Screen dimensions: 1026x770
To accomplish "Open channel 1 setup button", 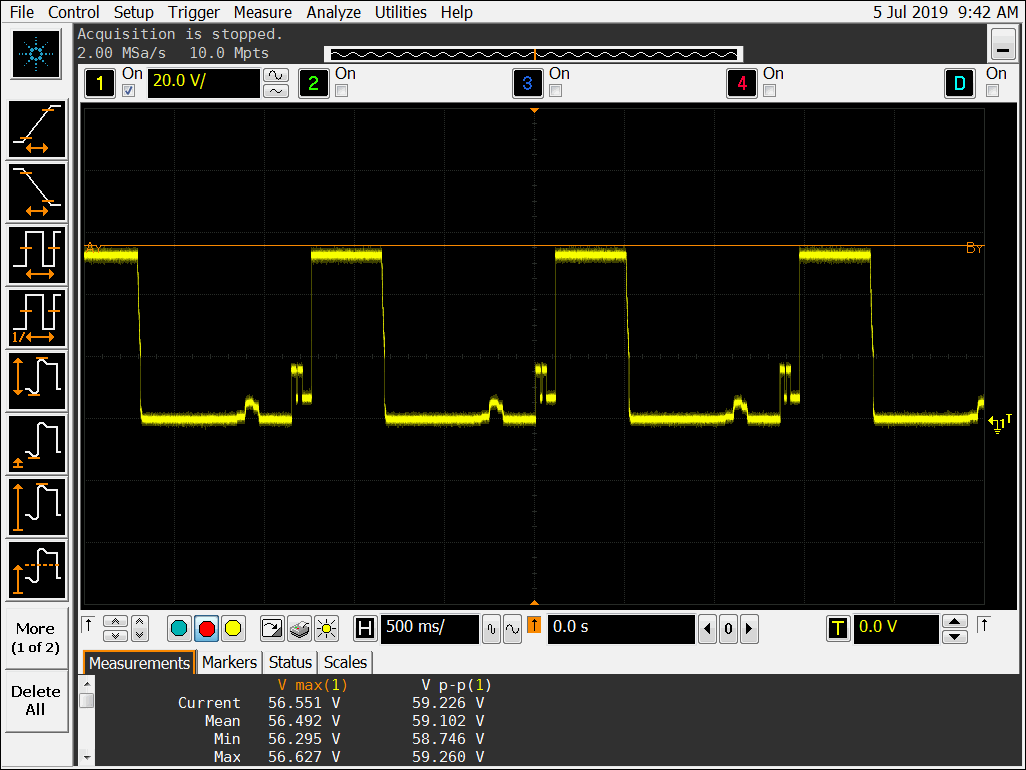I will [100, 83].
